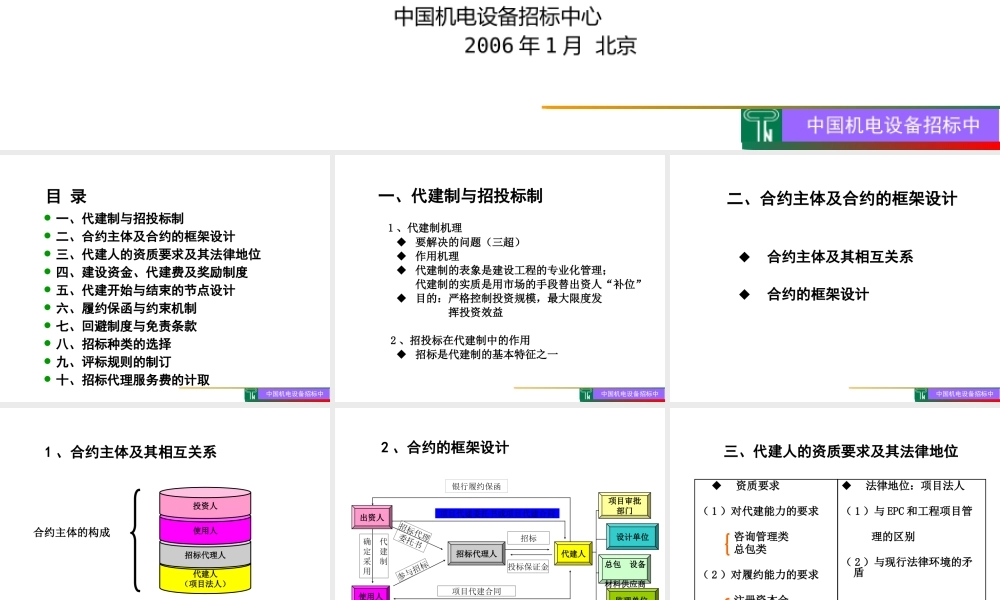Click the date text 2006 年 1 月 北京
The height and width of the screenshot is (600, 1000).
click(x=550, y=45)
